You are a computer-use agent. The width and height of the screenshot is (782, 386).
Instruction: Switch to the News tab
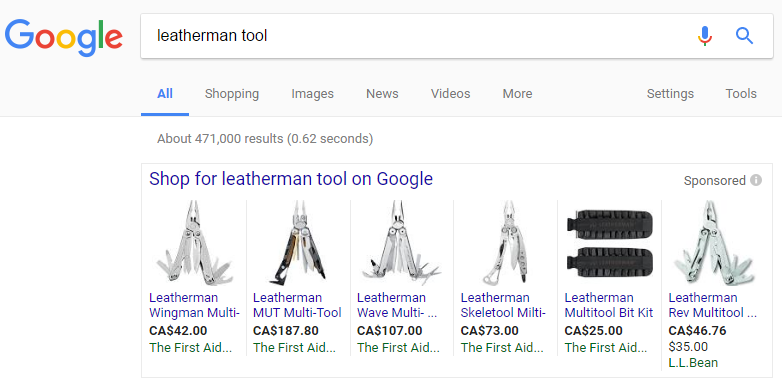point(382,94)
